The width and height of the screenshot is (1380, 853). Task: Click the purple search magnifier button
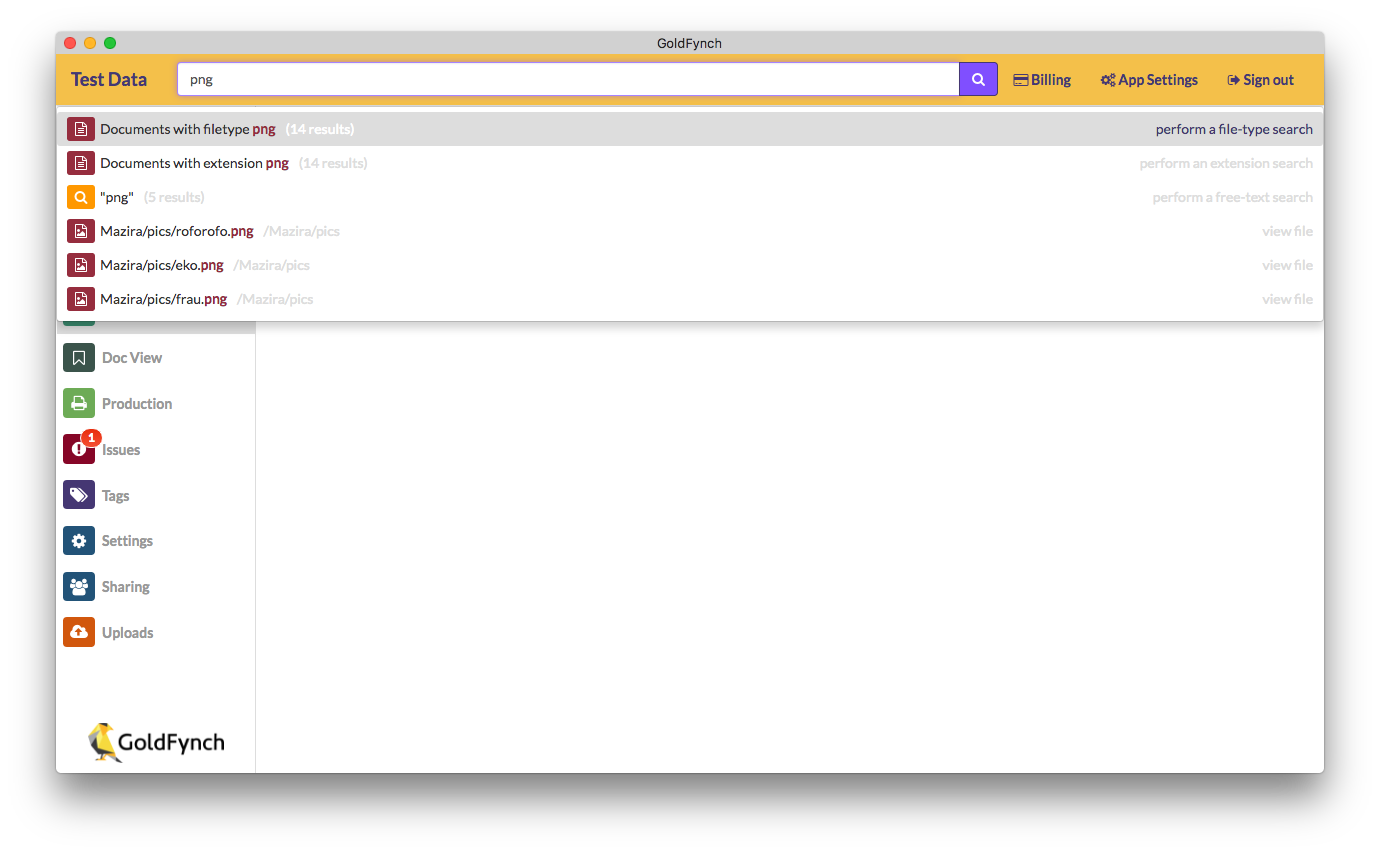(x=977, y=78)
